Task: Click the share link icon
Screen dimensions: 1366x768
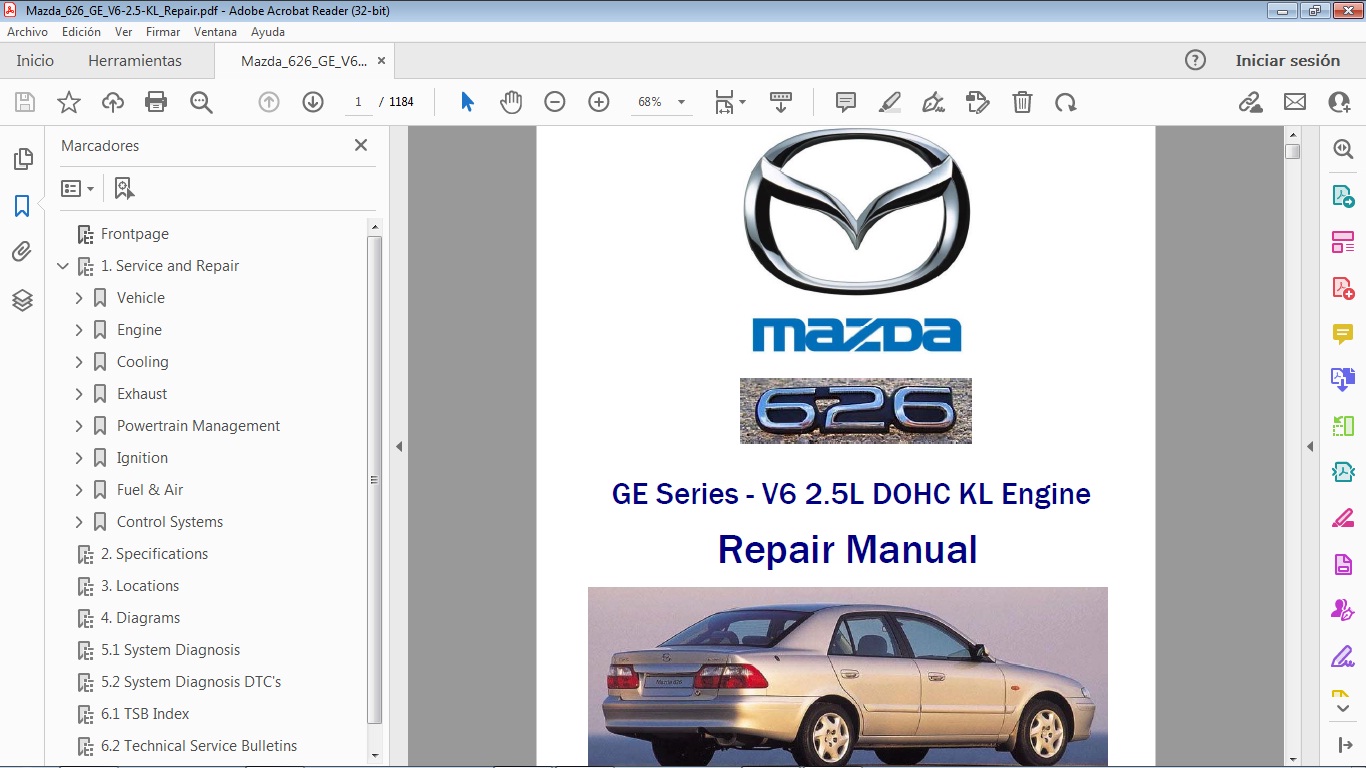Action: 1250,102
